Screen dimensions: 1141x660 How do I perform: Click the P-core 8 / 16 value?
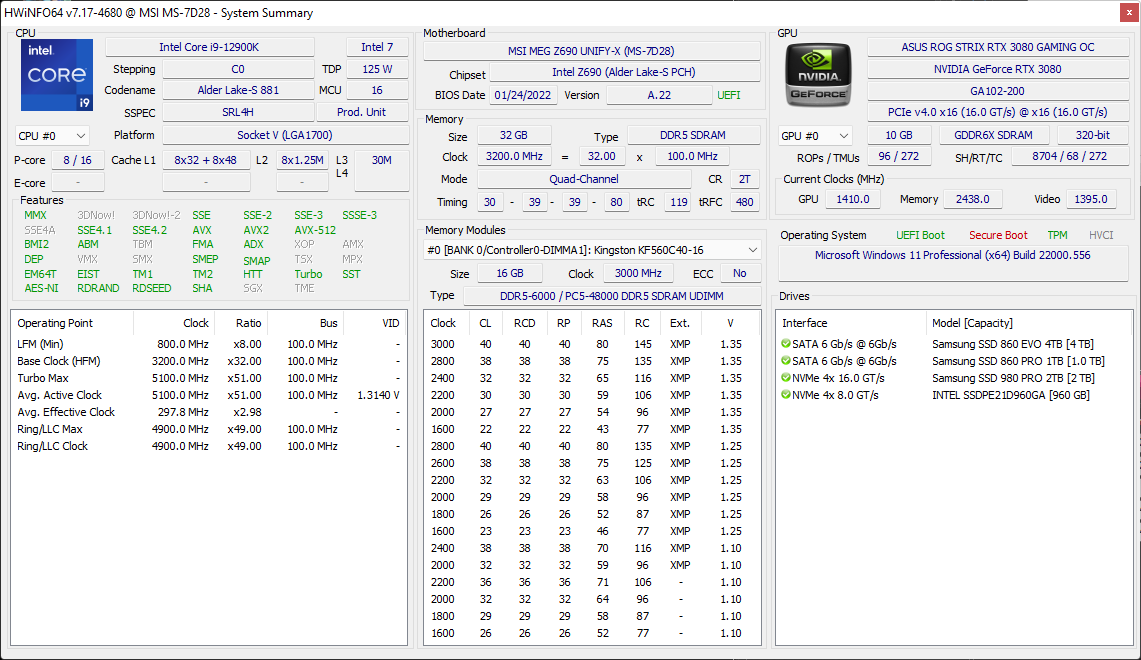click(x=78, y=160)
